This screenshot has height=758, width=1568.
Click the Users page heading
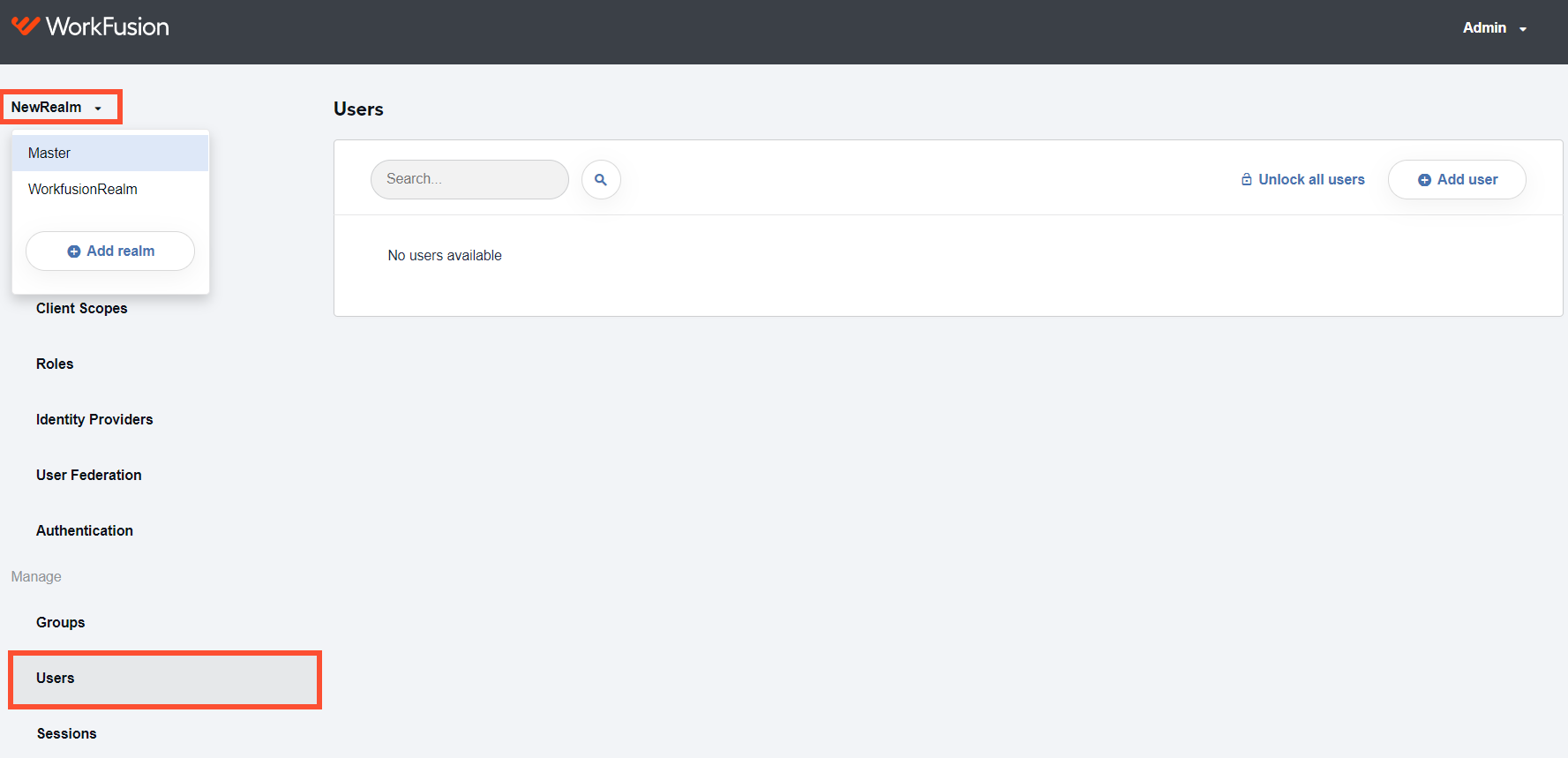[358, 109]
